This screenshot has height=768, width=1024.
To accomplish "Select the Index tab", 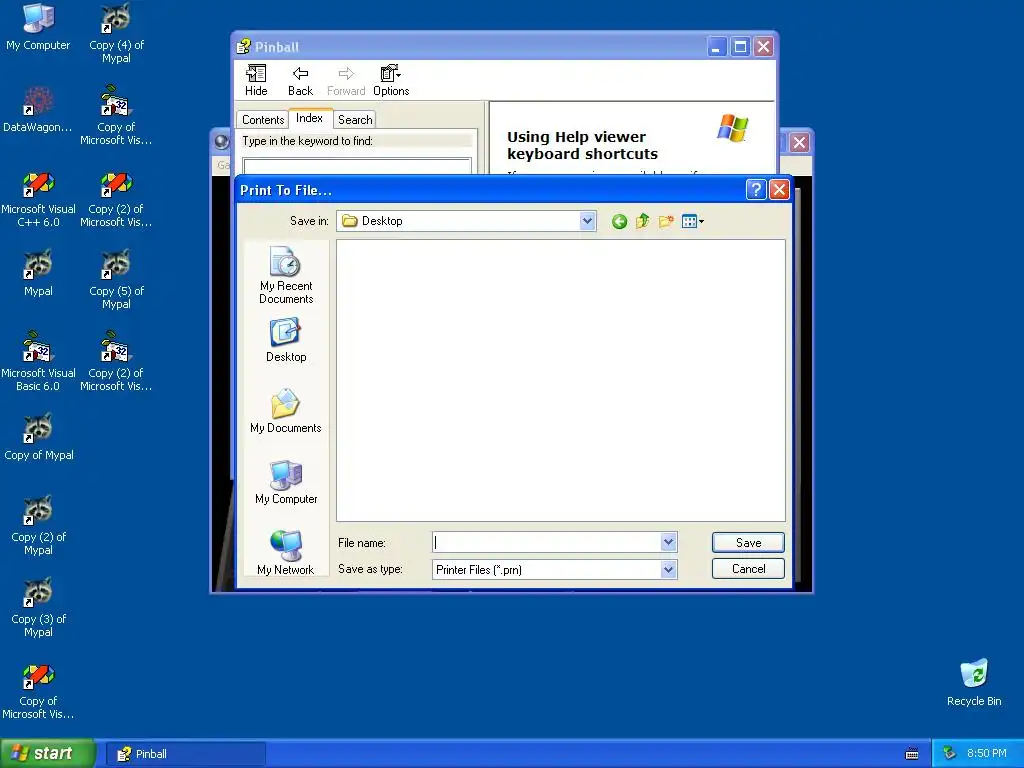I will (x=310, y=118).
